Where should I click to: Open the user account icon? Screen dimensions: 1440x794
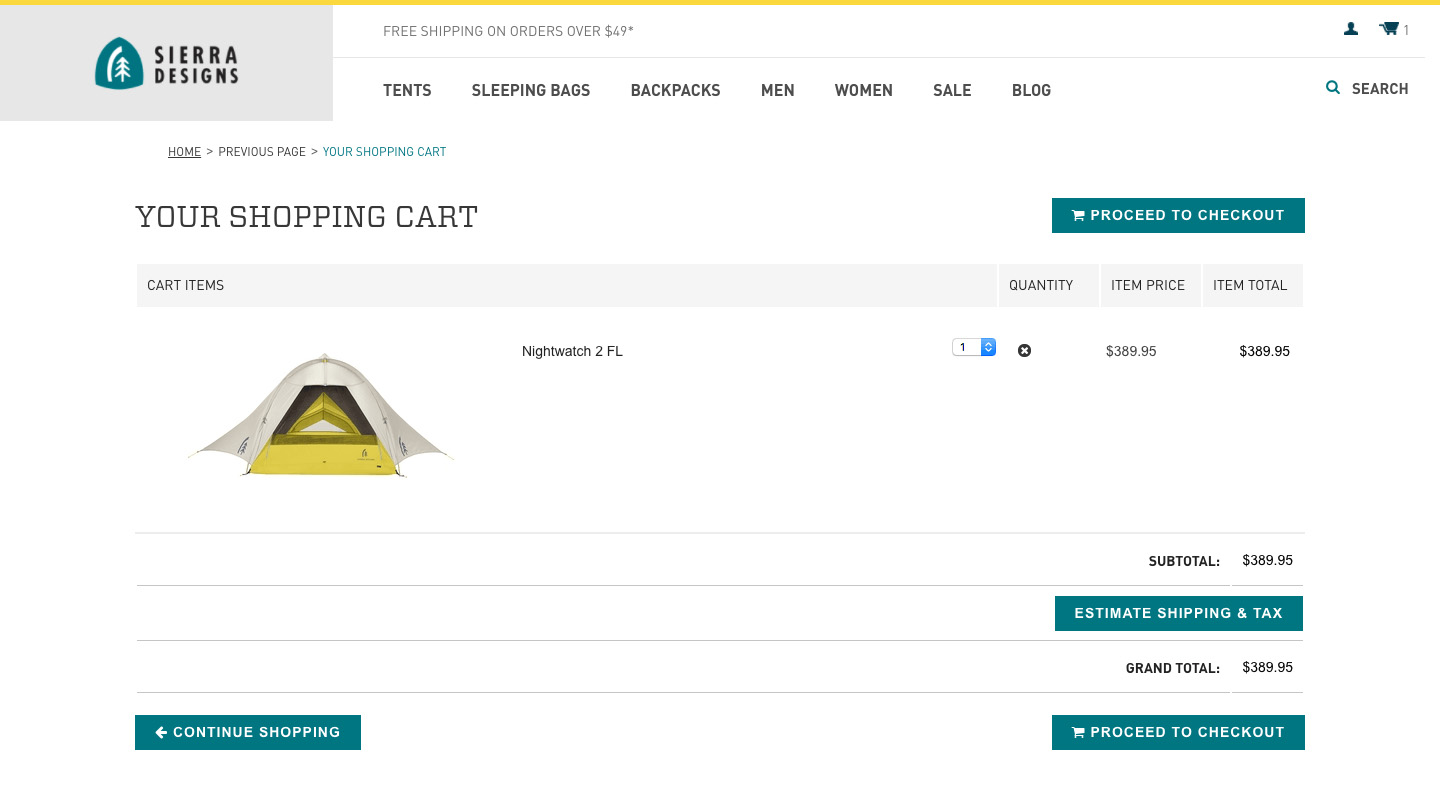click(1351, 29)
